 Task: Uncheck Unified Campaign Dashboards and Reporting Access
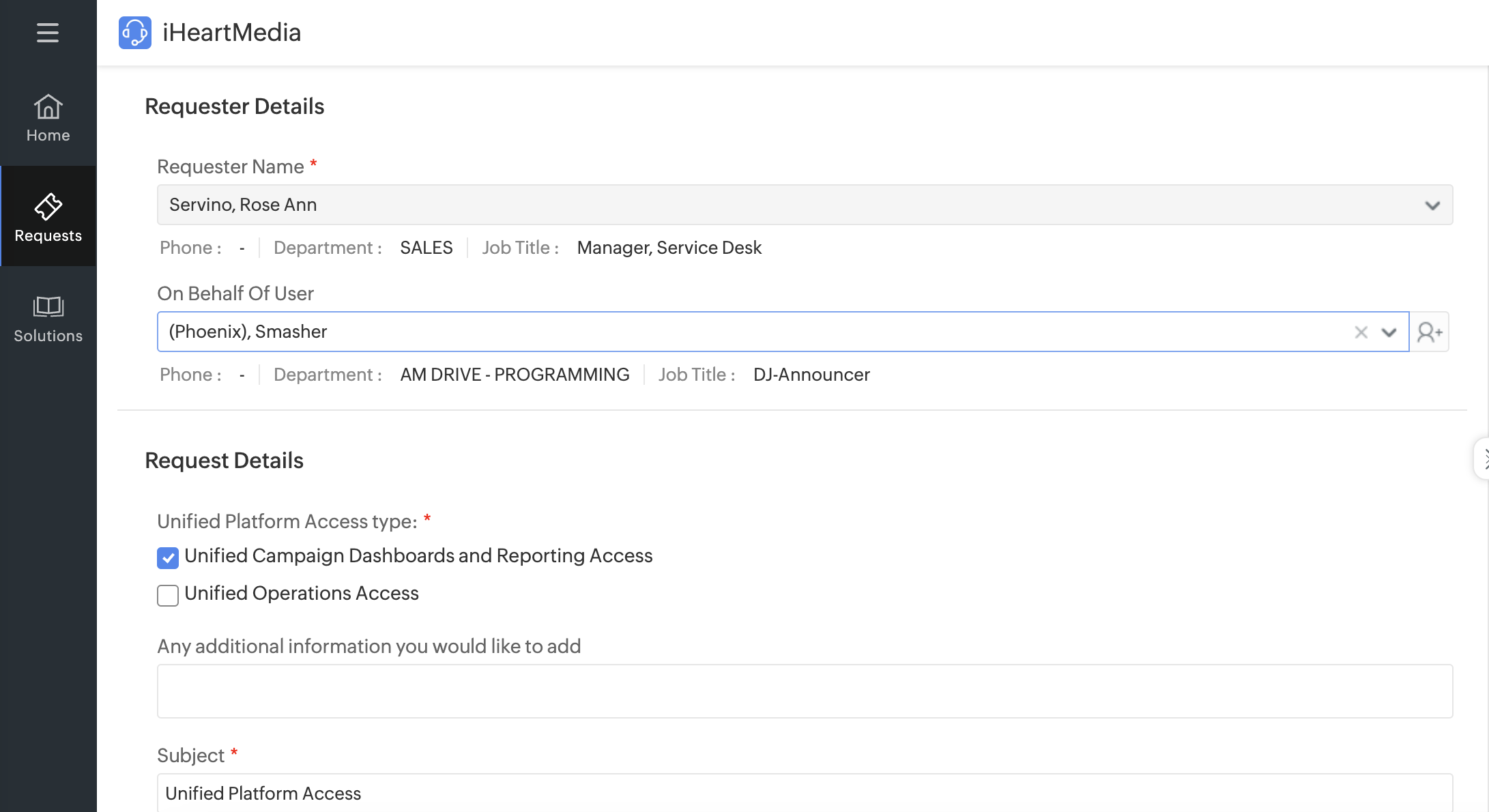168,557
